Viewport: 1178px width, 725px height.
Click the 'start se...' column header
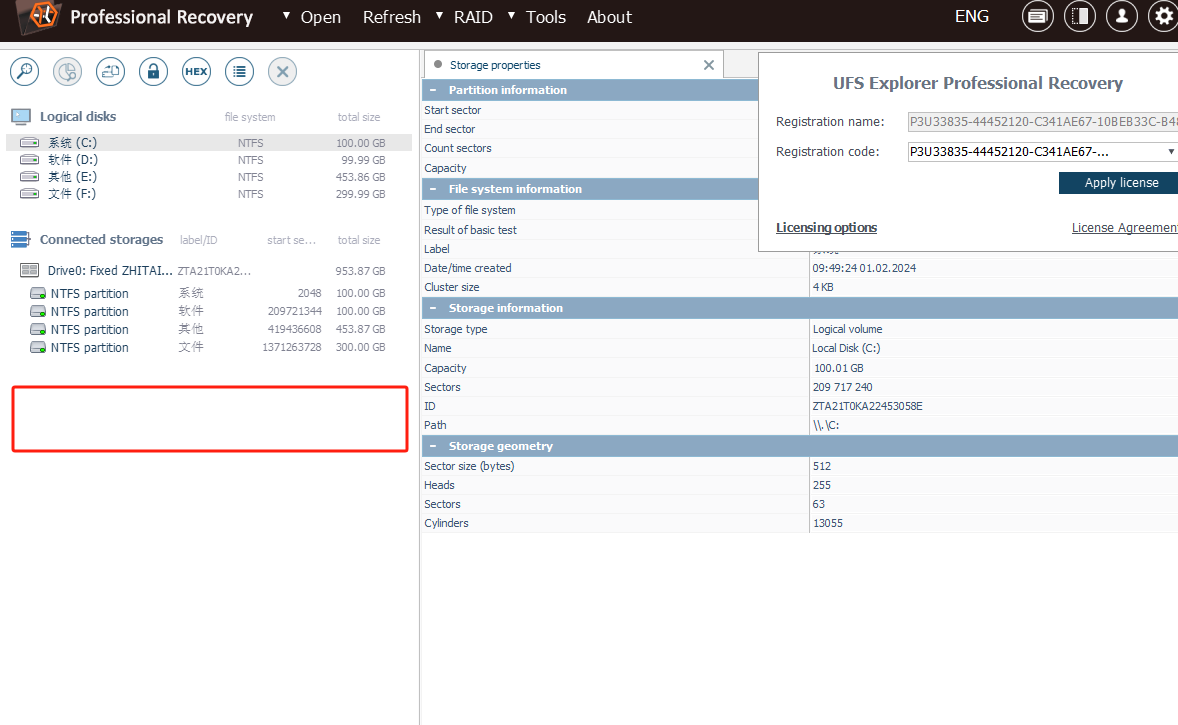(x=291, y=240)
